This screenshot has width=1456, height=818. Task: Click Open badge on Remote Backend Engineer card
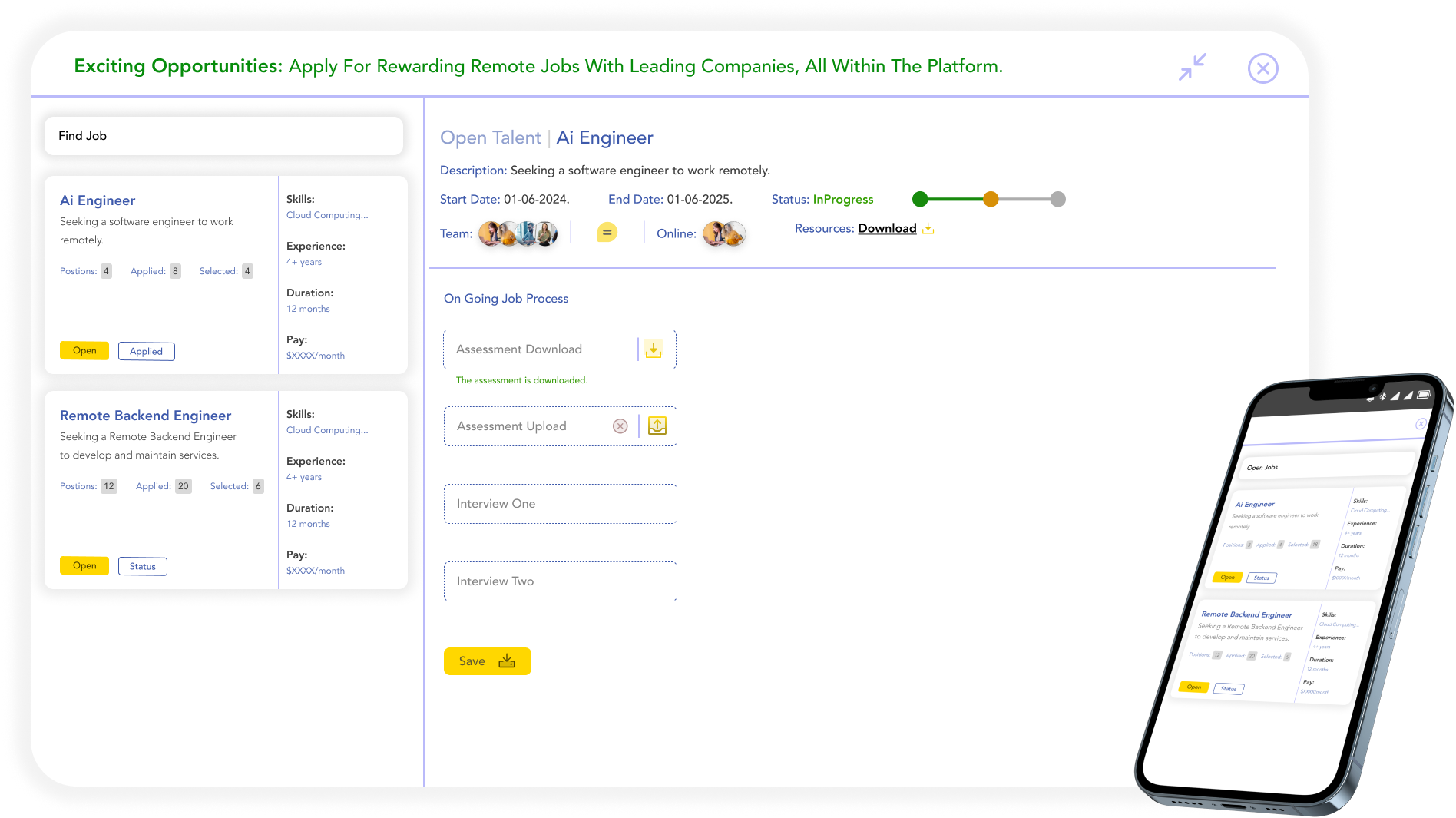[84, 565]
